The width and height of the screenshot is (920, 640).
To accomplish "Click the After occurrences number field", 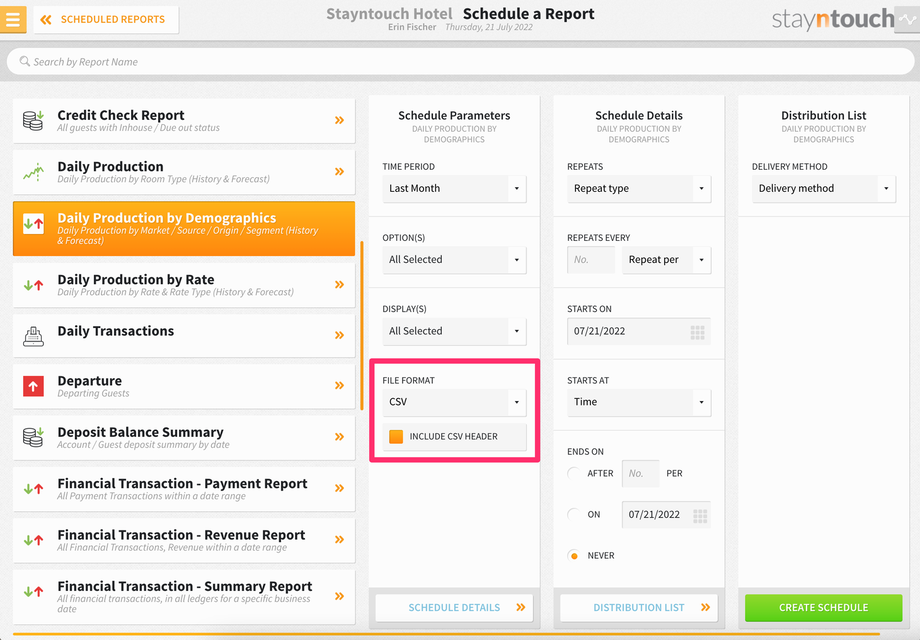I will (640, 473).
